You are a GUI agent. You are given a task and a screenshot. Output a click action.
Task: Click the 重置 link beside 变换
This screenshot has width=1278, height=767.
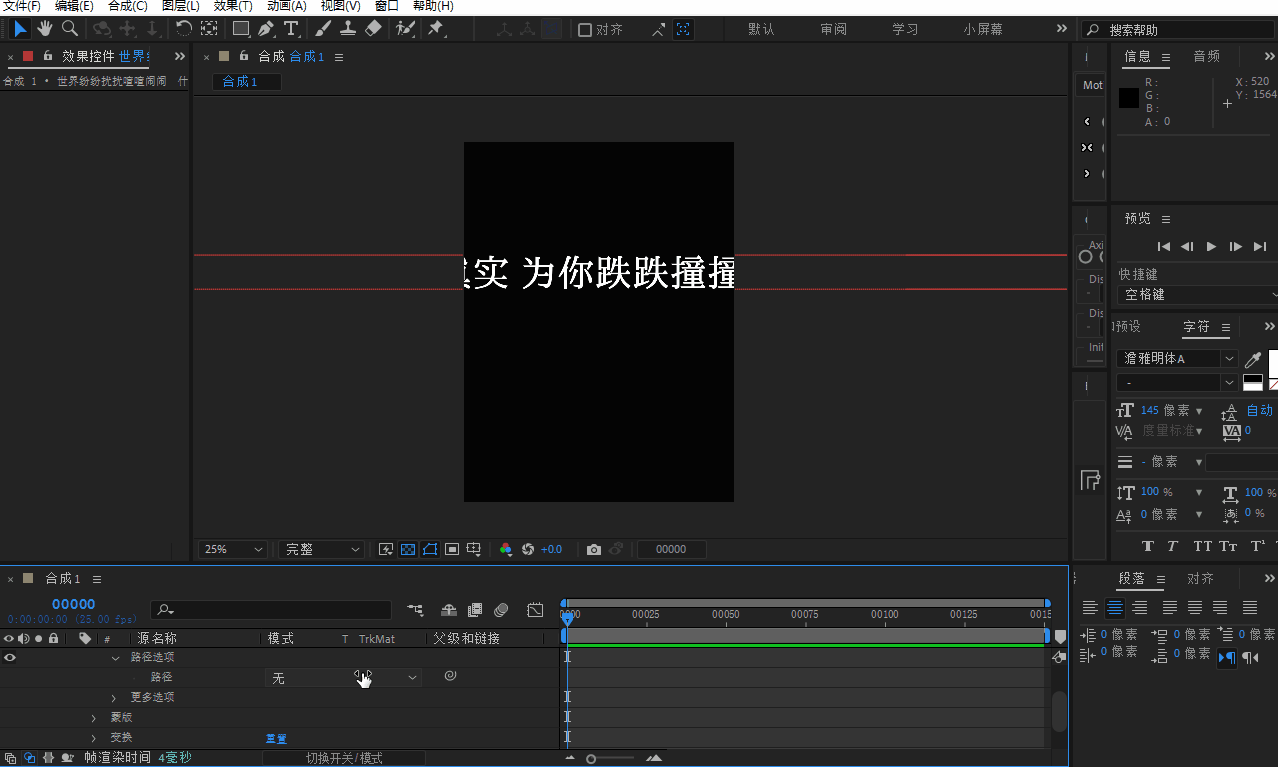[276, 738]
